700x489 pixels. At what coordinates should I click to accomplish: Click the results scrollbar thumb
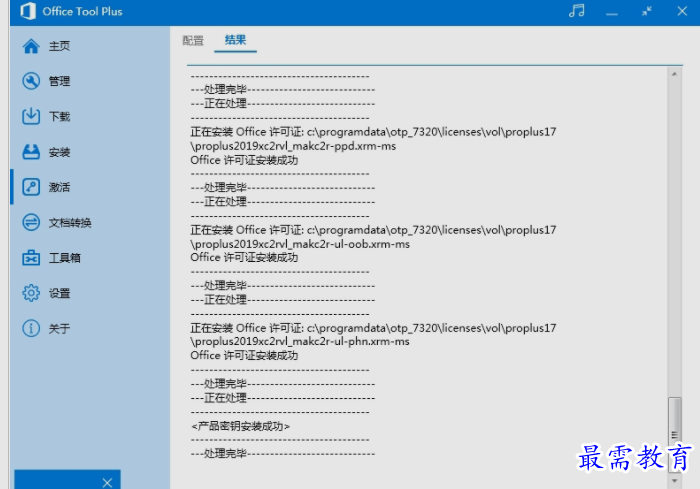[675, 435]
